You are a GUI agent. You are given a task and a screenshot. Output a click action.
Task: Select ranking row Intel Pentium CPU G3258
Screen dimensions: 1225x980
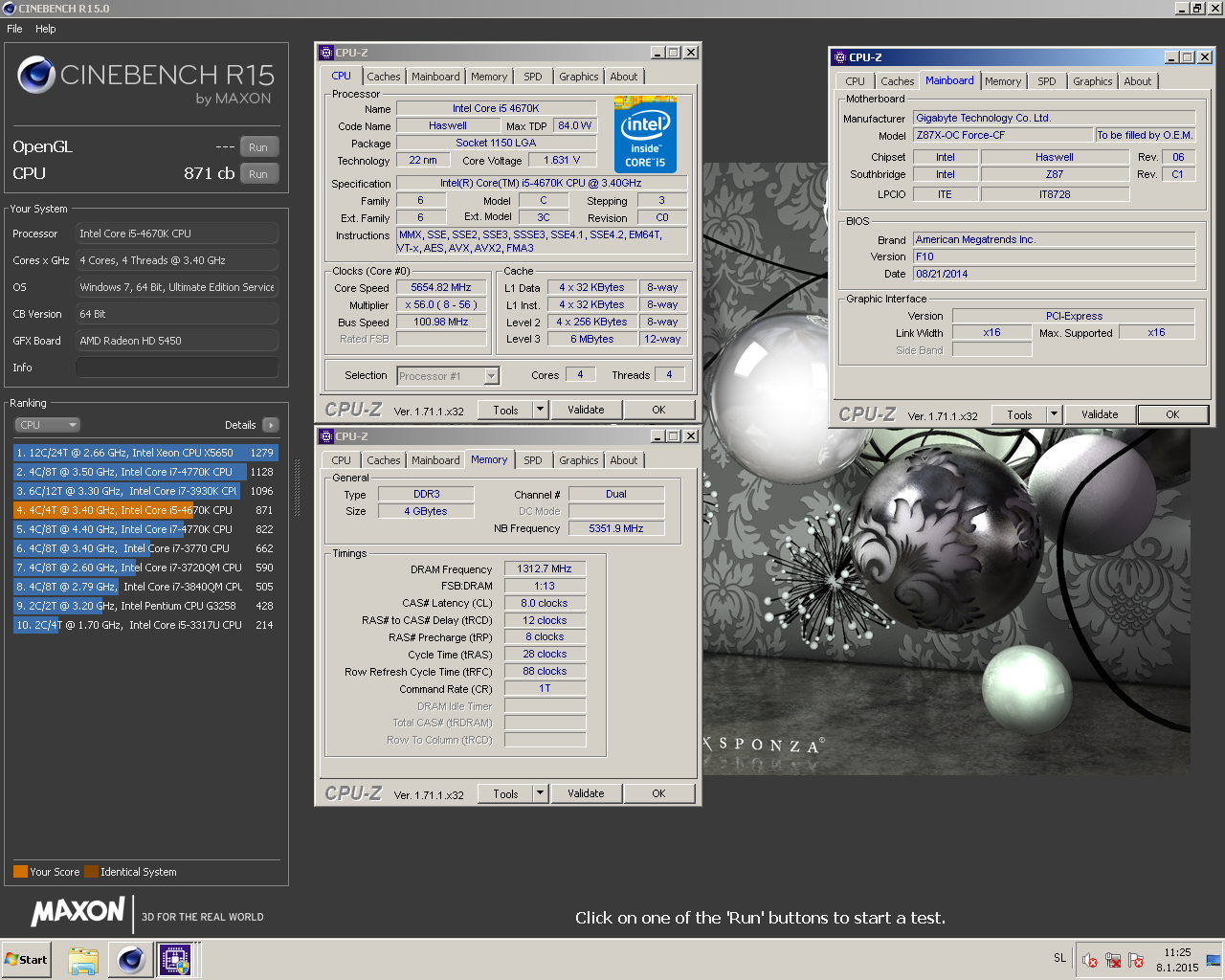pyautogui.click(x=145, y=606)
